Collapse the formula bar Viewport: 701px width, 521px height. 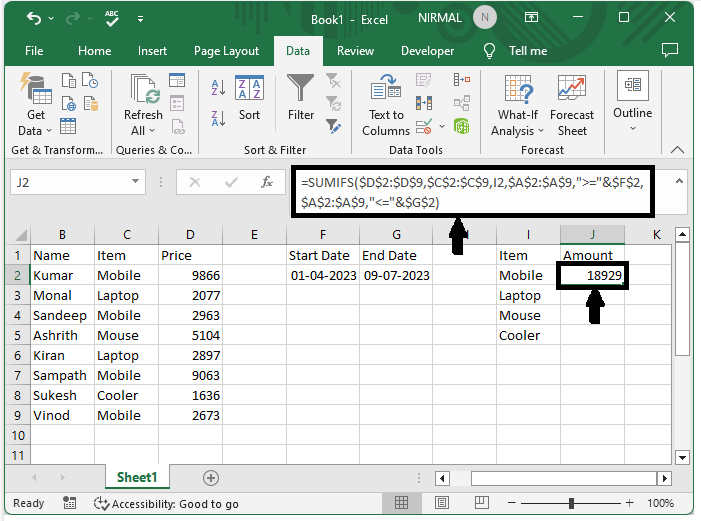[679, 181]
